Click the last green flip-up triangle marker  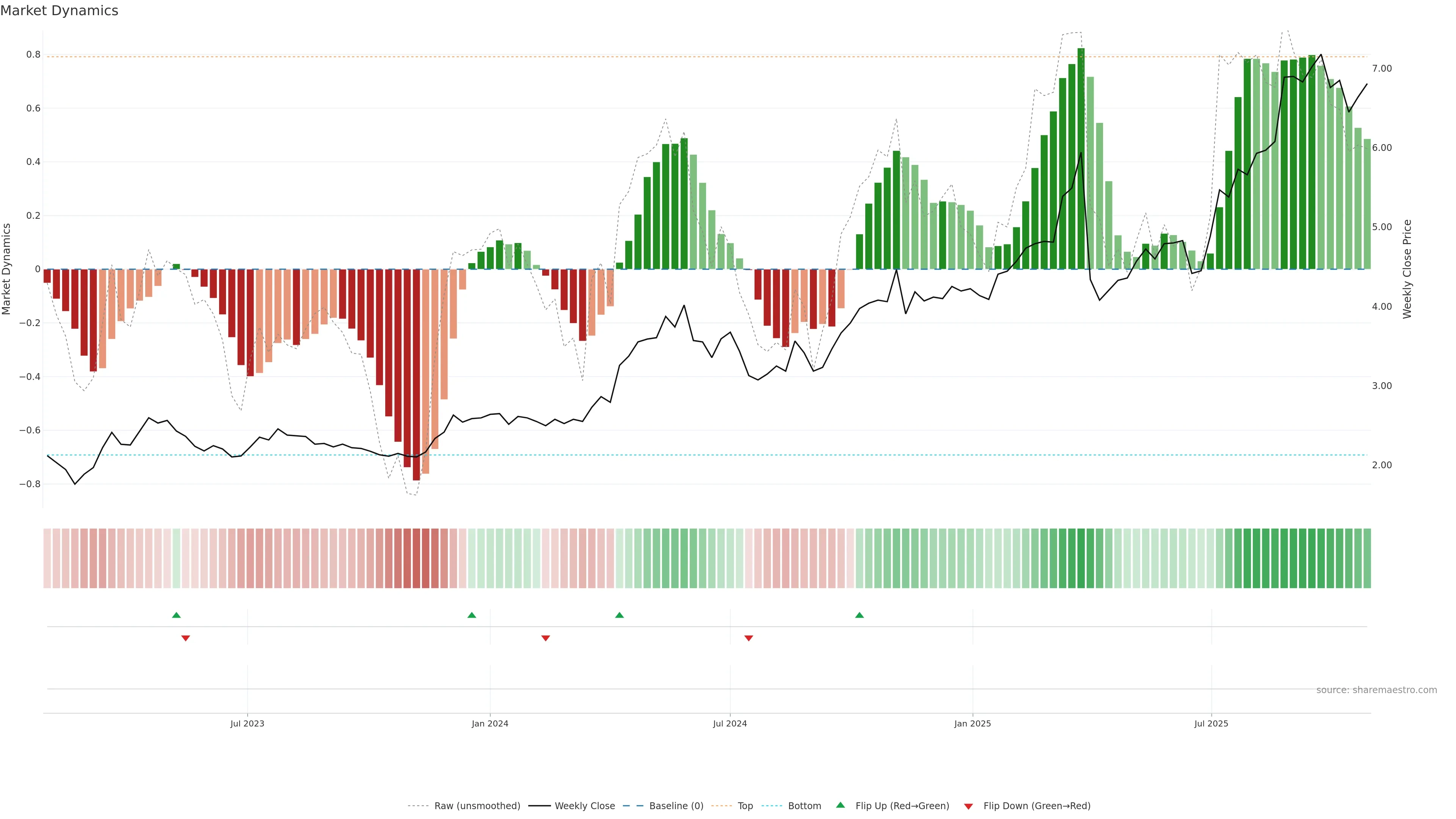[860, 615]
